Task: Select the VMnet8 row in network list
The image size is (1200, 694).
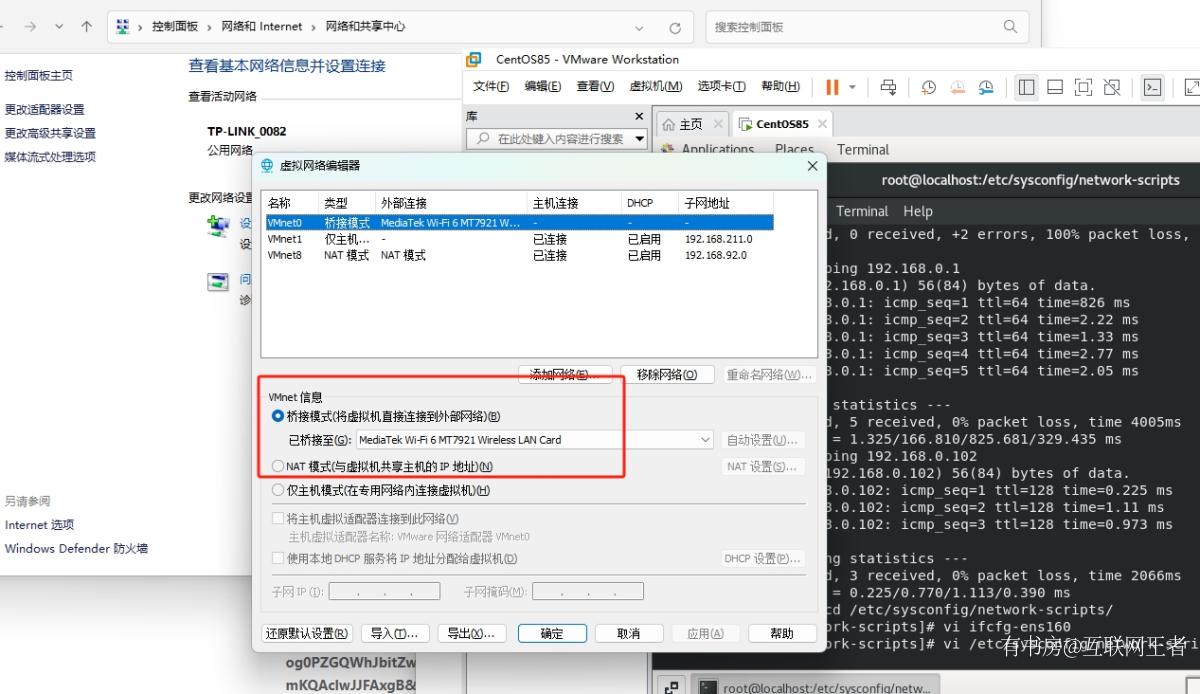Action: [x=519, y=255]
